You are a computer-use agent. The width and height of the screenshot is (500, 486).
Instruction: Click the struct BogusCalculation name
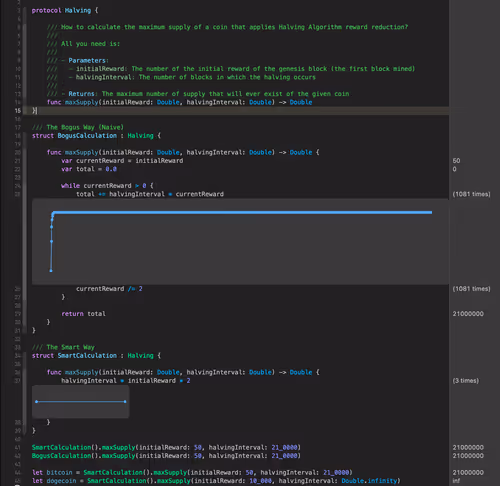[87, 136]
